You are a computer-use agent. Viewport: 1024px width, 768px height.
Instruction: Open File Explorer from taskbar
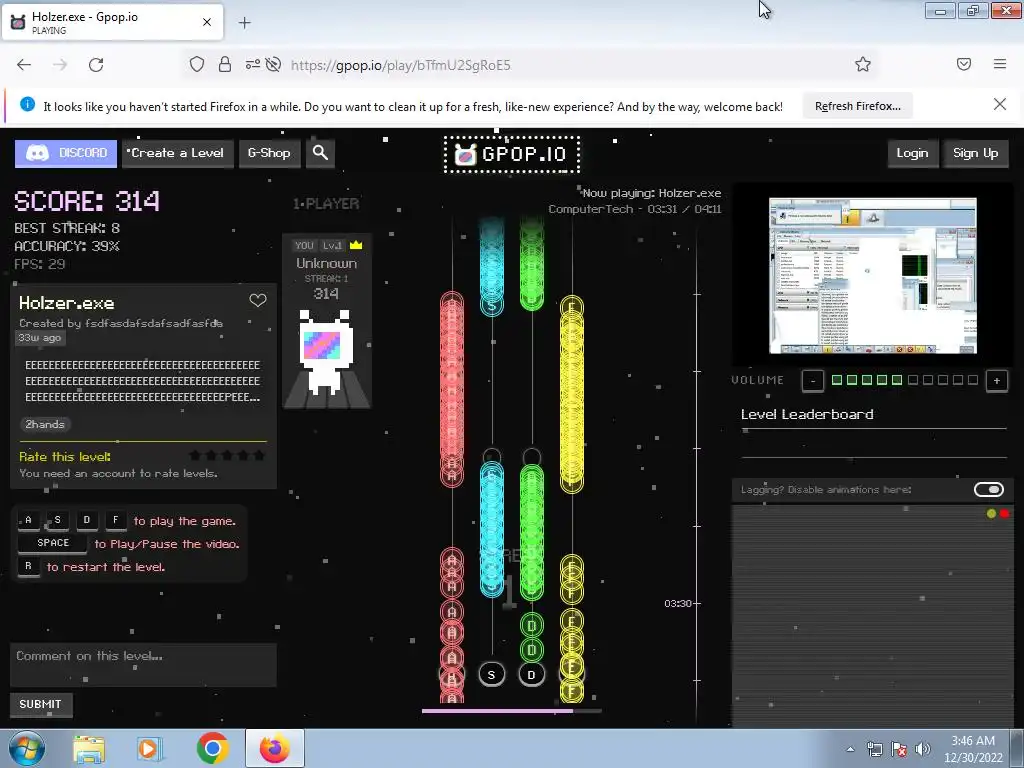89,748
